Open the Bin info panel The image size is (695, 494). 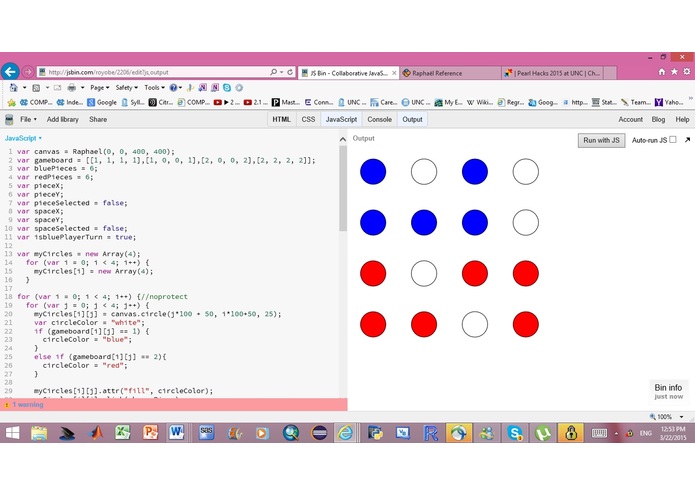pyautogui.click(x=668, y=391)
